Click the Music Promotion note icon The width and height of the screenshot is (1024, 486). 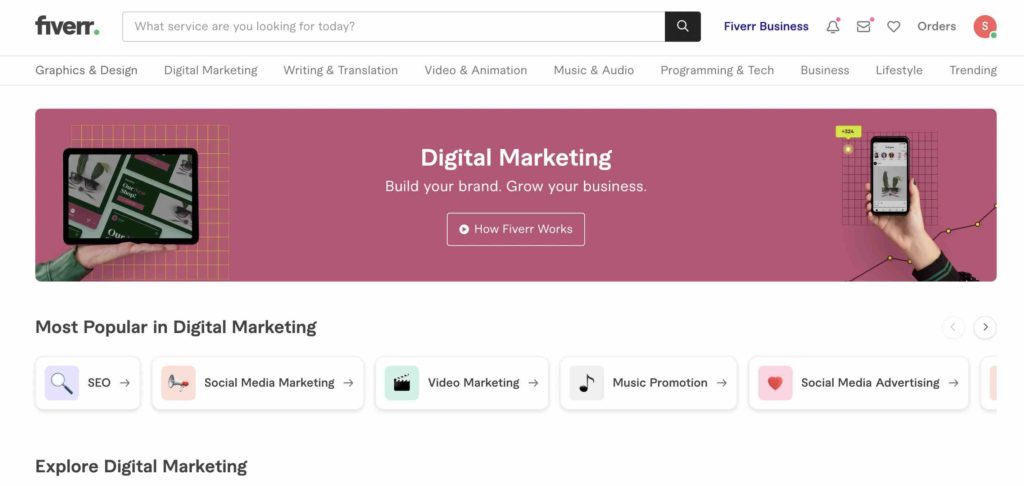(586, 383)
